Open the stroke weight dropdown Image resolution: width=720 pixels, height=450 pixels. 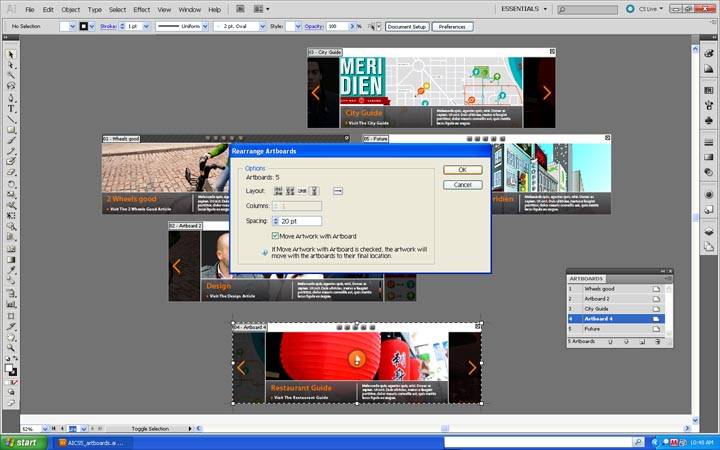point(146,27)
